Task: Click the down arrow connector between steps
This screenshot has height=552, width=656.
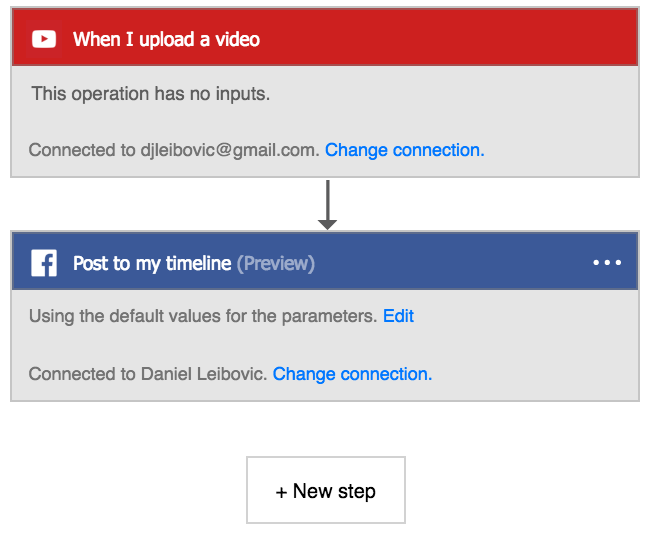Action: click(327, 205)
